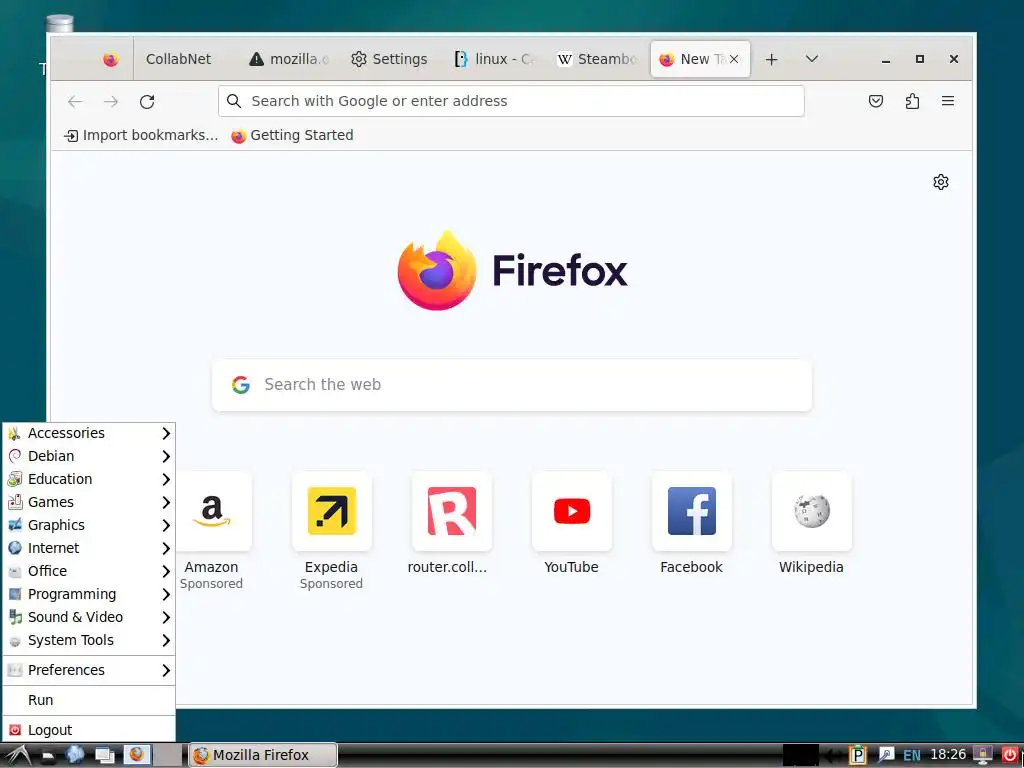Select Run from the start menu

89,700
